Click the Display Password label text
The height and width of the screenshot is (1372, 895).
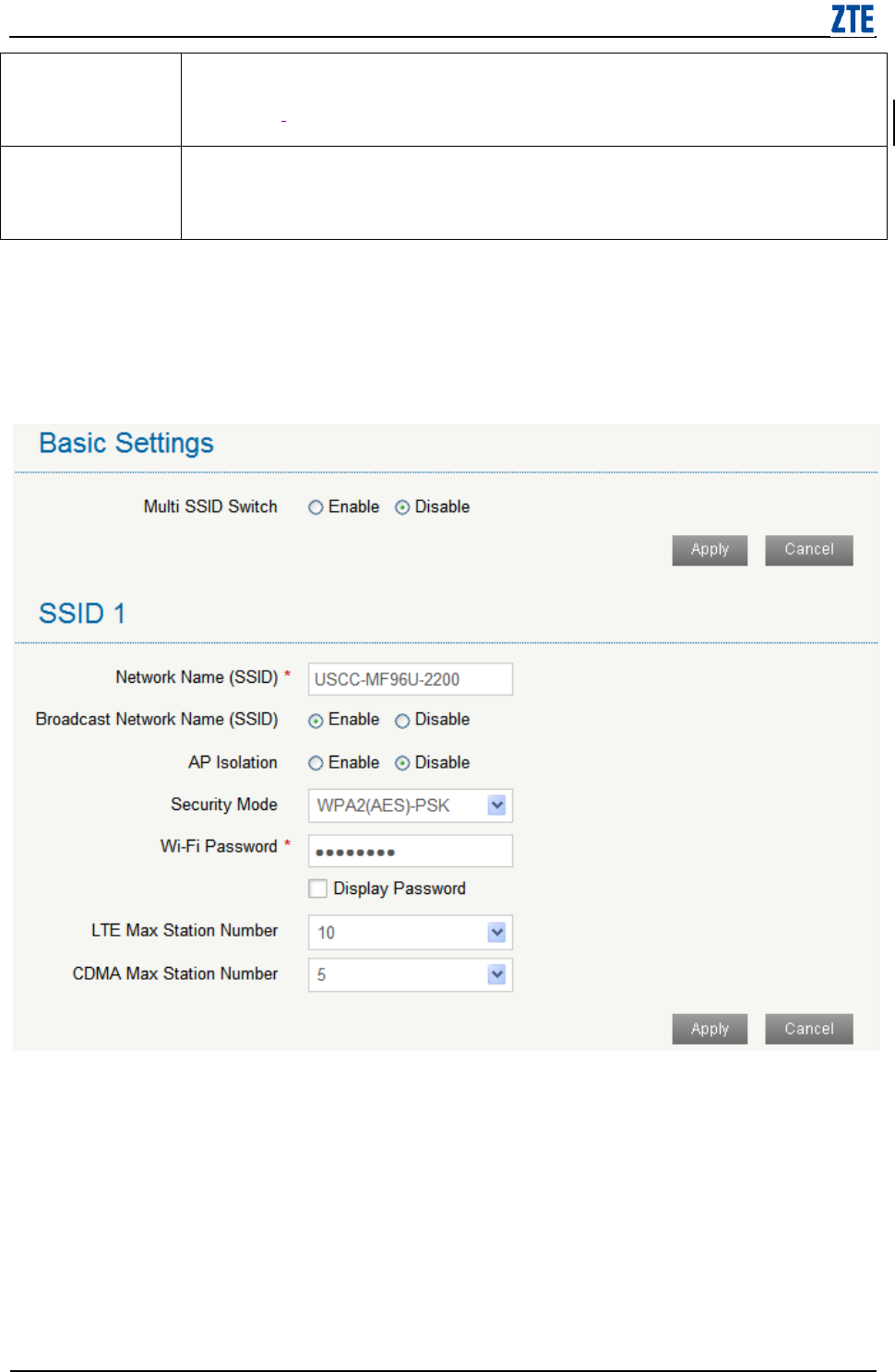[400, 889]
